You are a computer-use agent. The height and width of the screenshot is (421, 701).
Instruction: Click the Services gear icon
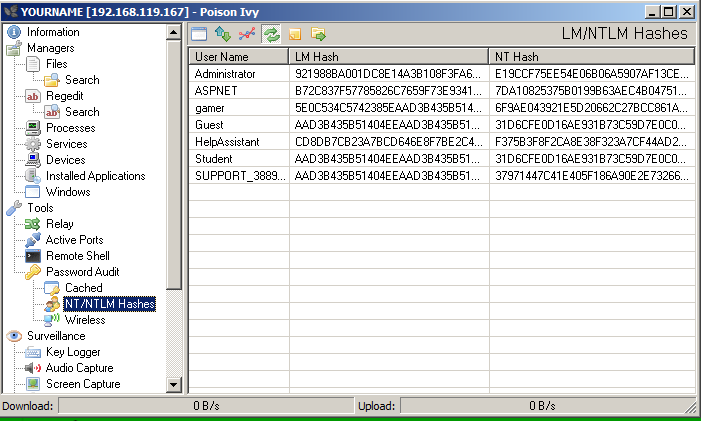(x=33, y=144)
